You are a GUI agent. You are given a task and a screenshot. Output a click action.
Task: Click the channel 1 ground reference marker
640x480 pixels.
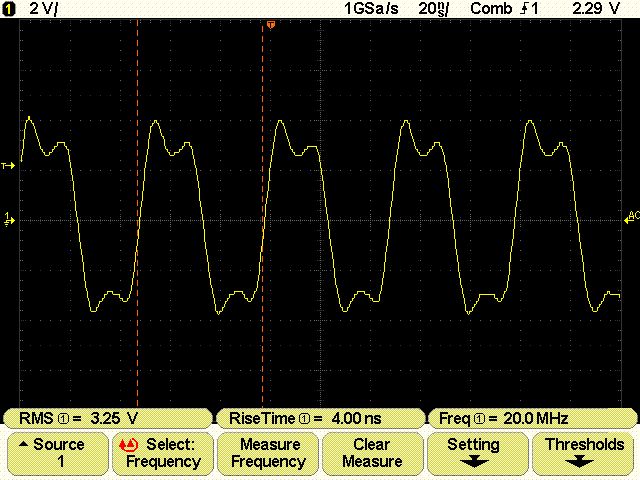tap(9, 219)
